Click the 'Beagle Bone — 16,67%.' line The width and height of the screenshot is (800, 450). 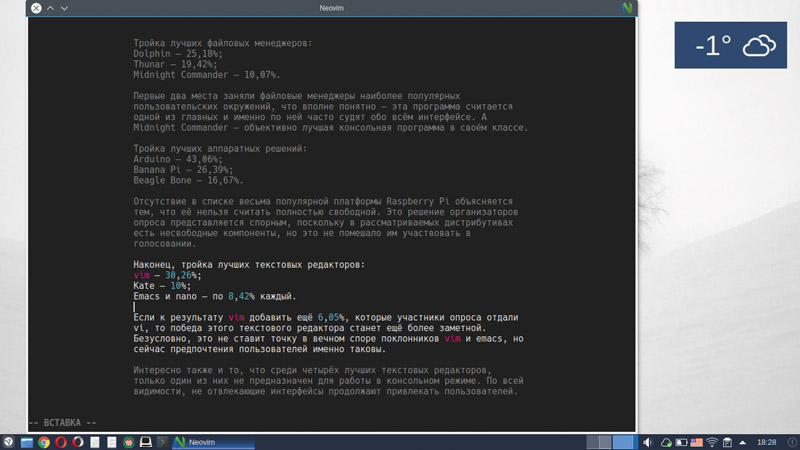click(188, 181)
